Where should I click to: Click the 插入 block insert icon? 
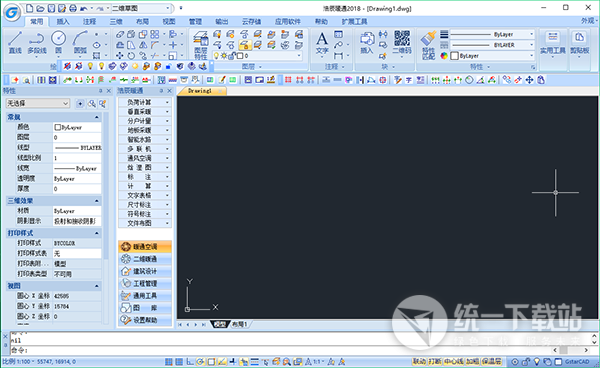point(367,43)
